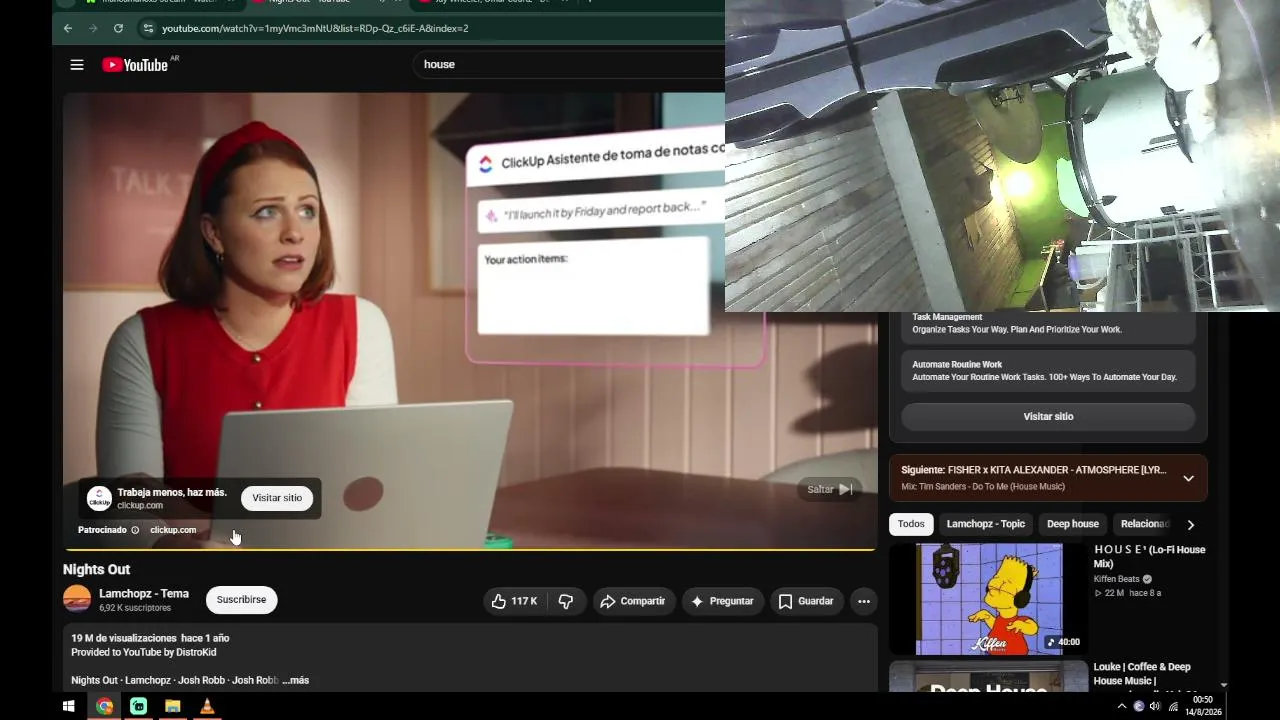Image resolution: width=1280 pixels, height=720 pixels.
Task: Open Windows Start menu
Action: [x=69, y=706]
